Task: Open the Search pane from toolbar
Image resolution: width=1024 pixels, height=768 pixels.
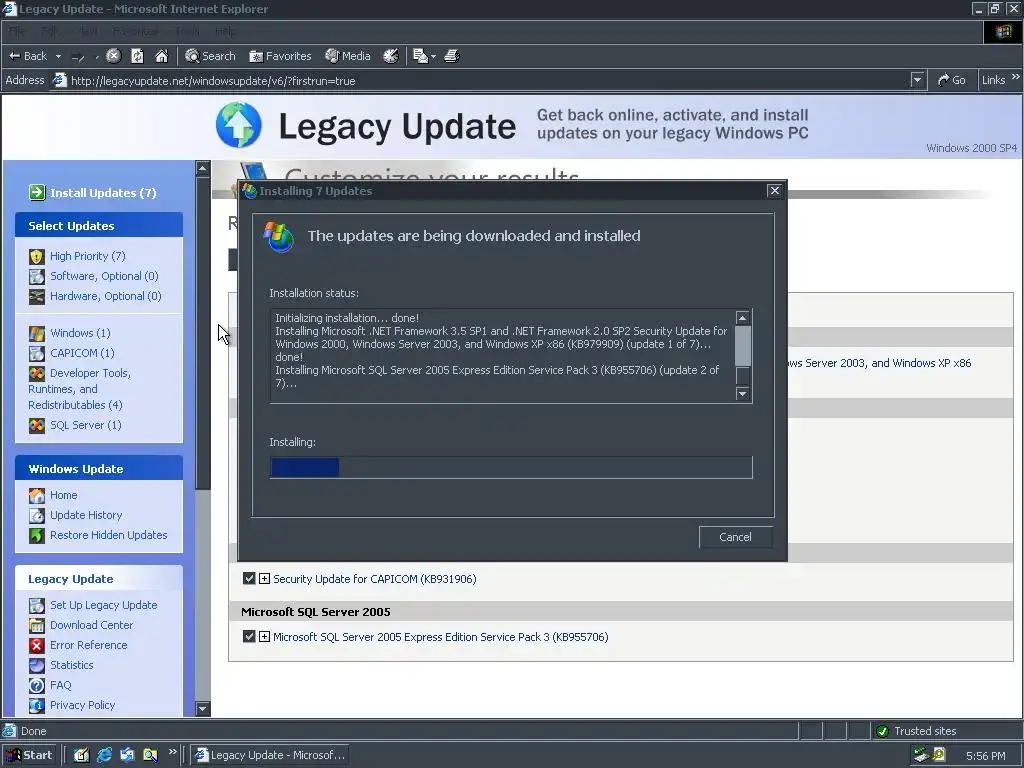Action: tap(210, 56)
